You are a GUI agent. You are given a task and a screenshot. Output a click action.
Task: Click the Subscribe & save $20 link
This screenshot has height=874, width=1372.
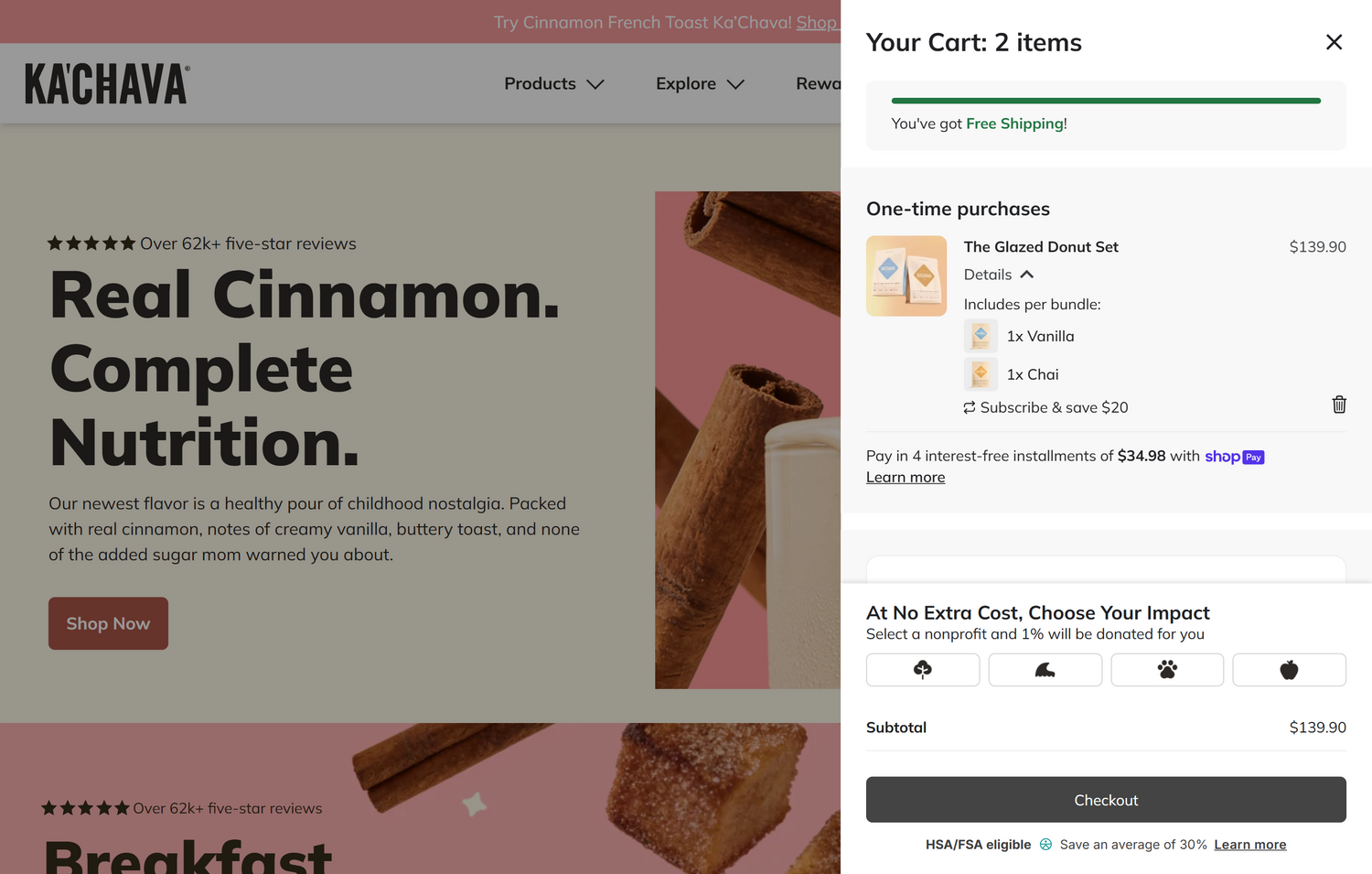(x=1045, y=407)
